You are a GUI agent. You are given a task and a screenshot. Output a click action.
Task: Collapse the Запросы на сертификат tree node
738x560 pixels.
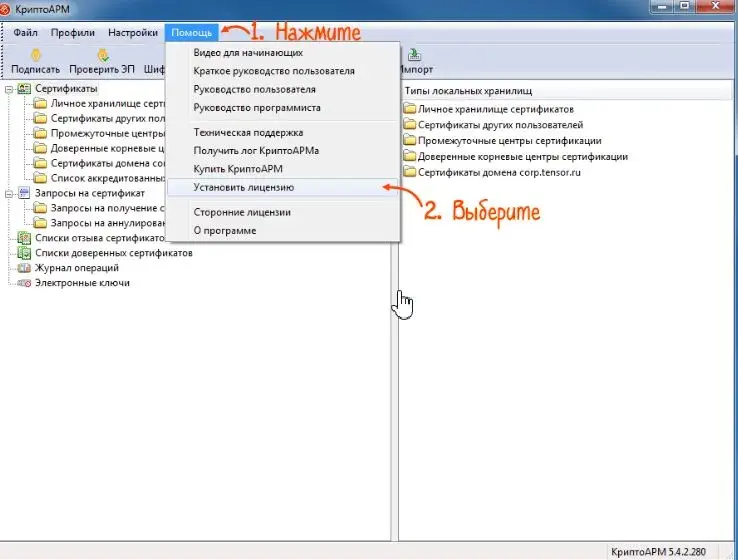[9, 193]
